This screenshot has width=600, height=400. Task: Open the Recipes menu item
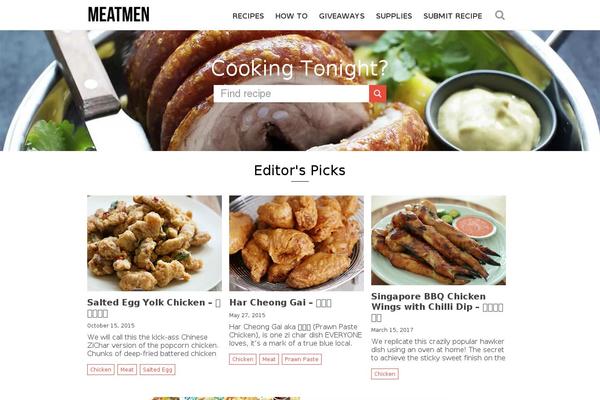(x=248, y=16)
